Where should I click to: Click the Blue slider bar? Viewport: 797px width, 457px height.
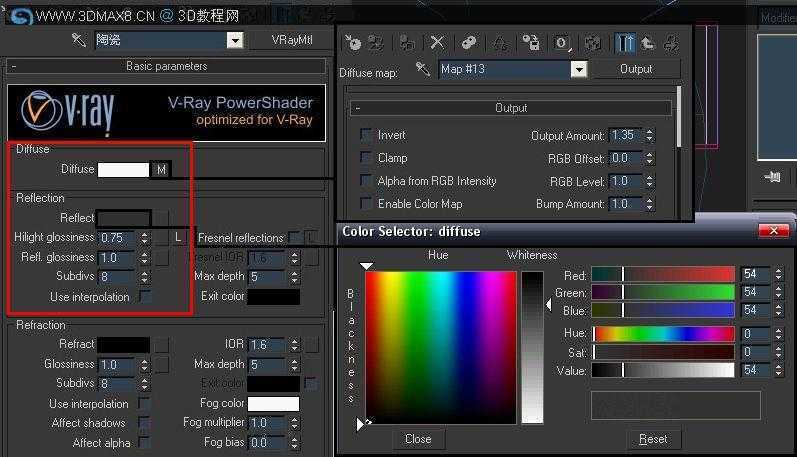pos(663,310)
